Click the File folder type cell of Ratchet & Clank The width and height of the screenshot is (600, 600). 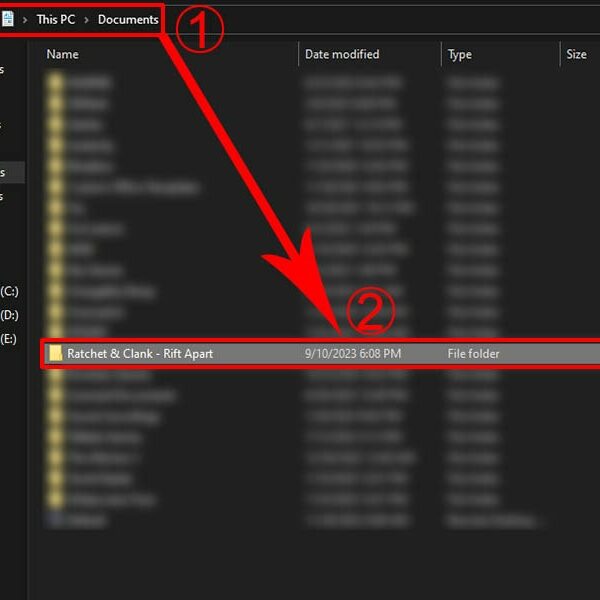coord(473,354)
